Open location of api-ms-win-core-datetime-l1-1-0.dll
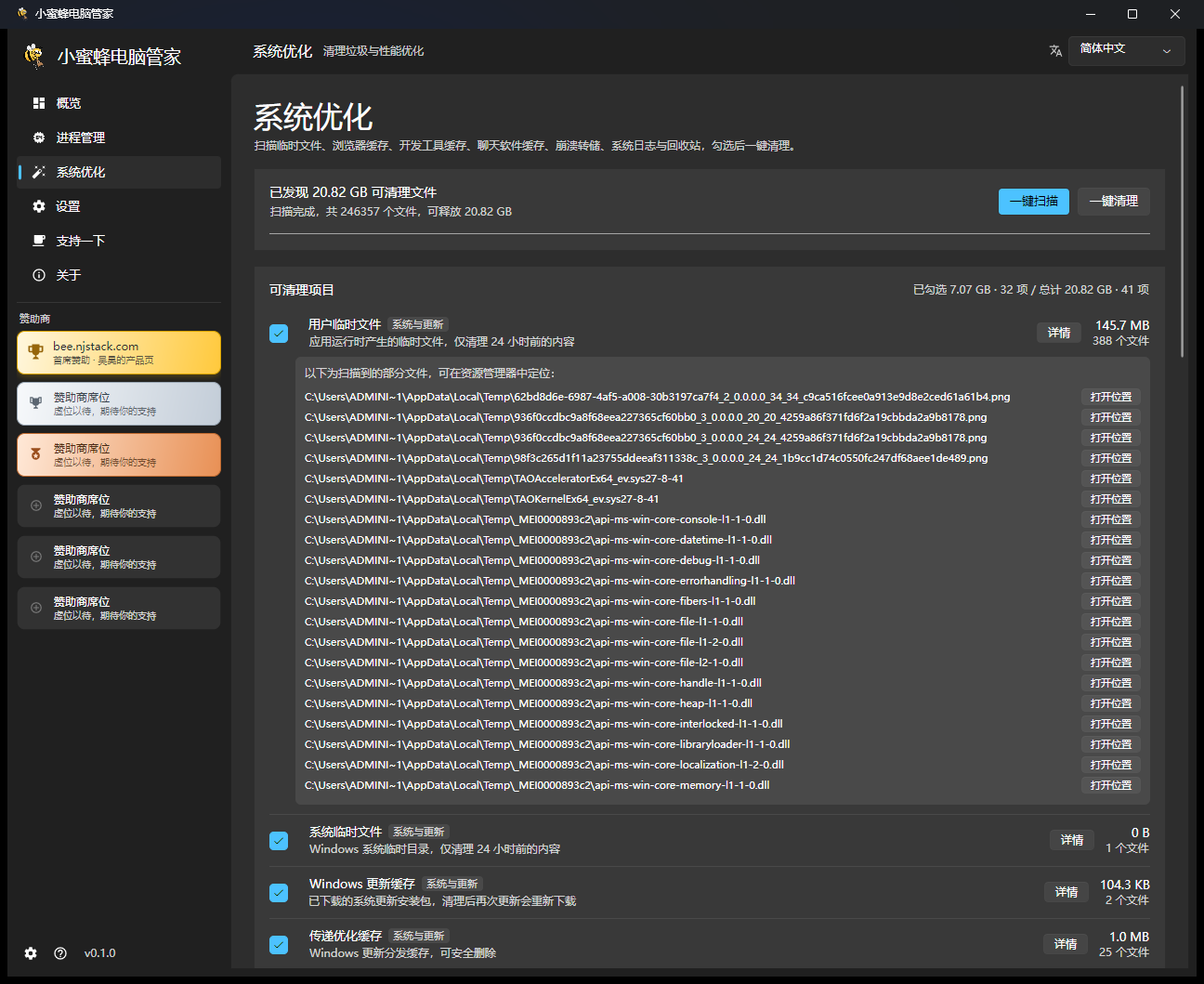 pyautogui.click(x=1111, y=540)
